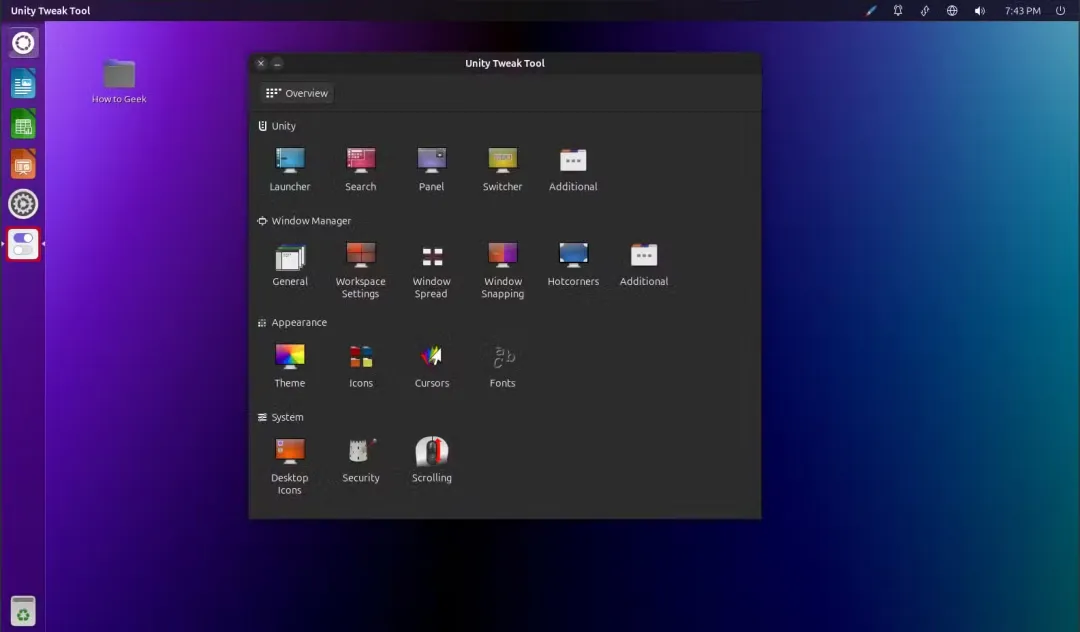Select the Unity section heading
Screen dimensions: 1080x632
click(x=277, y=126)
